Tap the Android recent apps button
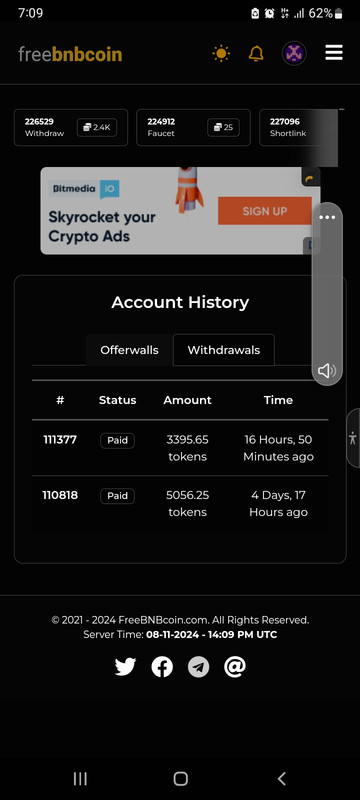The image size is (360, 800). point(80,779)
